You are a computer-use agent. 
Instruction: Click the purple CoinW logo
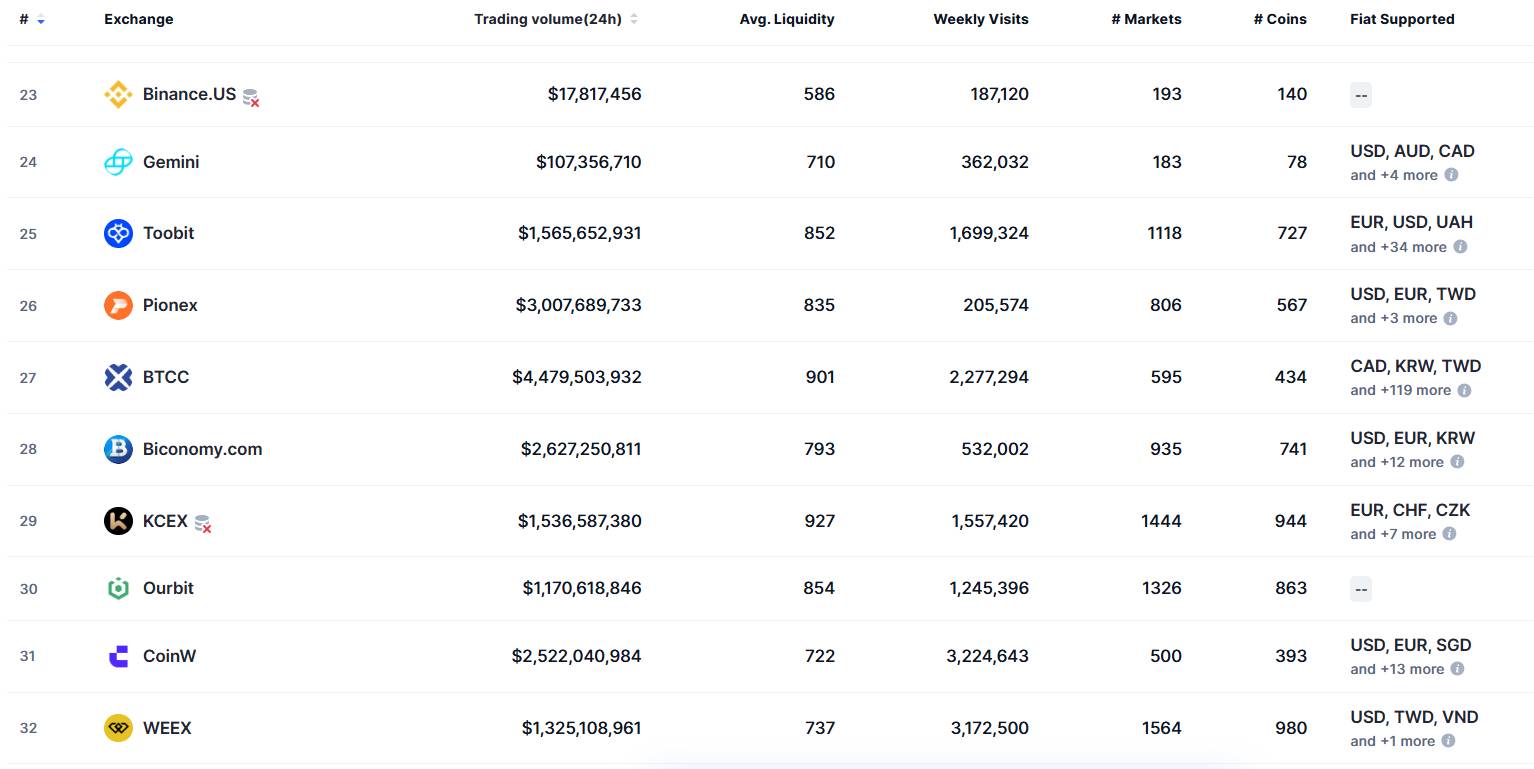click(119, 656)
